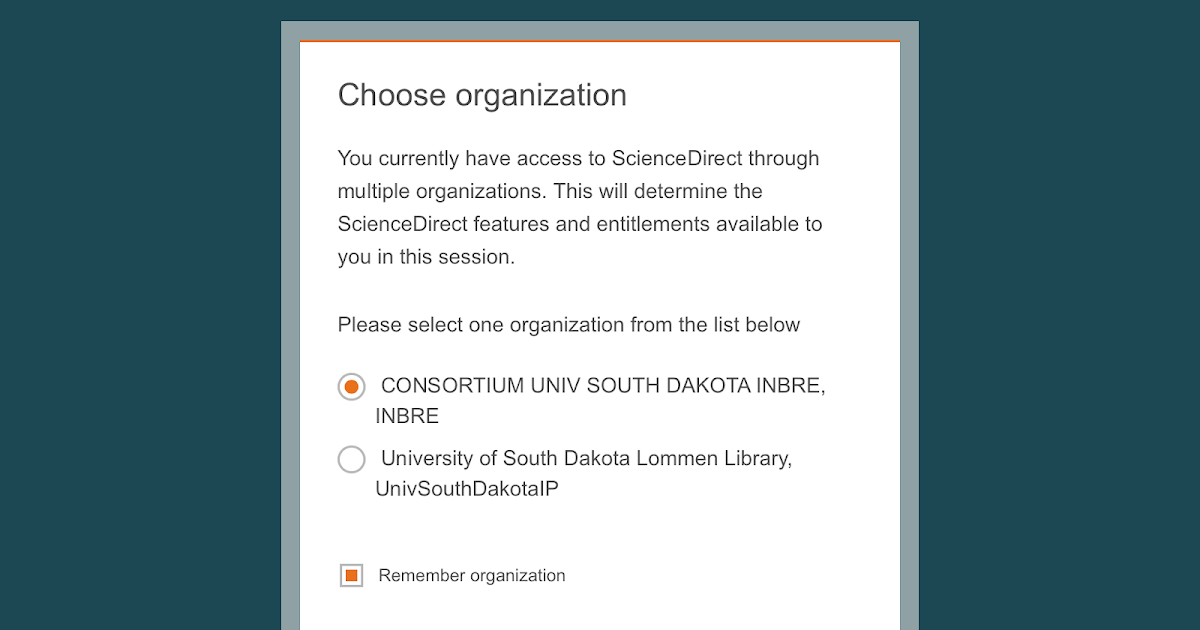Click the 'Choose organization' heading
This screenshot has width=1200, height=630.
(x=482, y=95)
